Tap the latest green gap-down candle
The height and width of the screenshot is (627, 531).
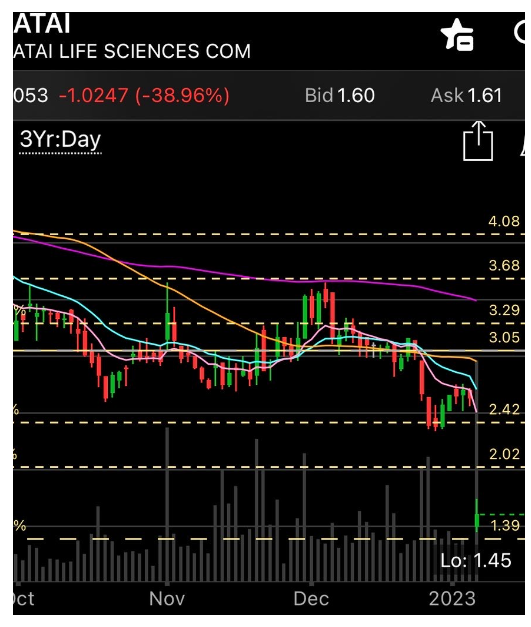477,516
